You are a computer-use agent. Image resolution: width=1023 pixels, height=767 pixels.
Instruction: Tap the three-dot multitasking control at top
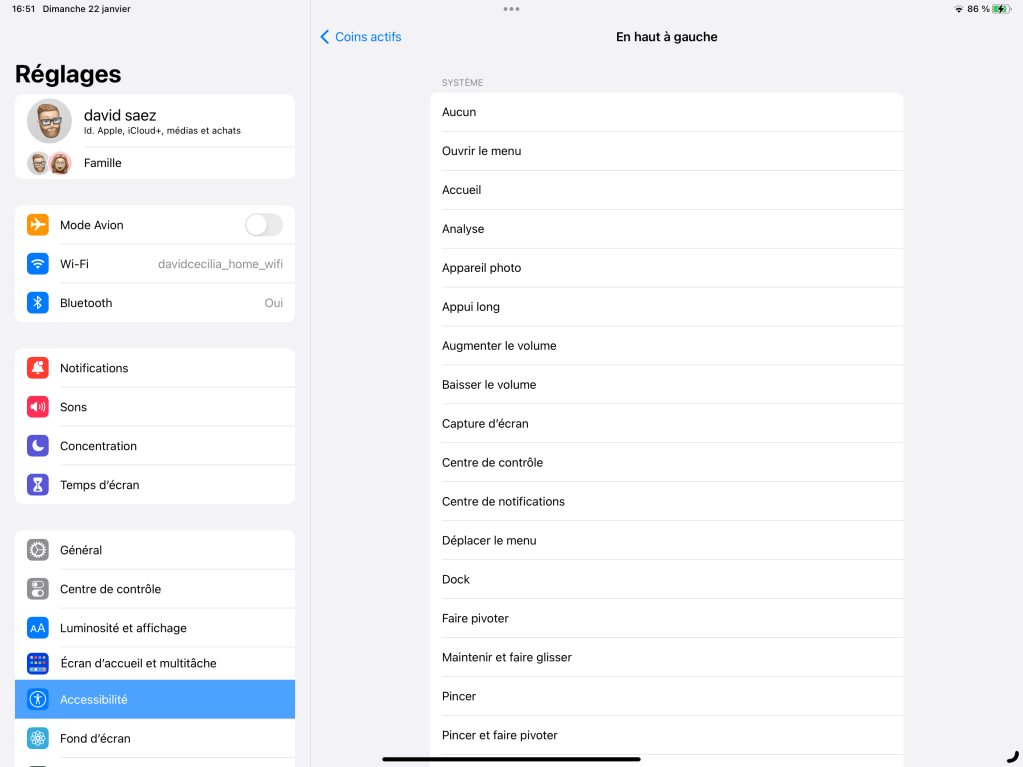coord(511,9)
